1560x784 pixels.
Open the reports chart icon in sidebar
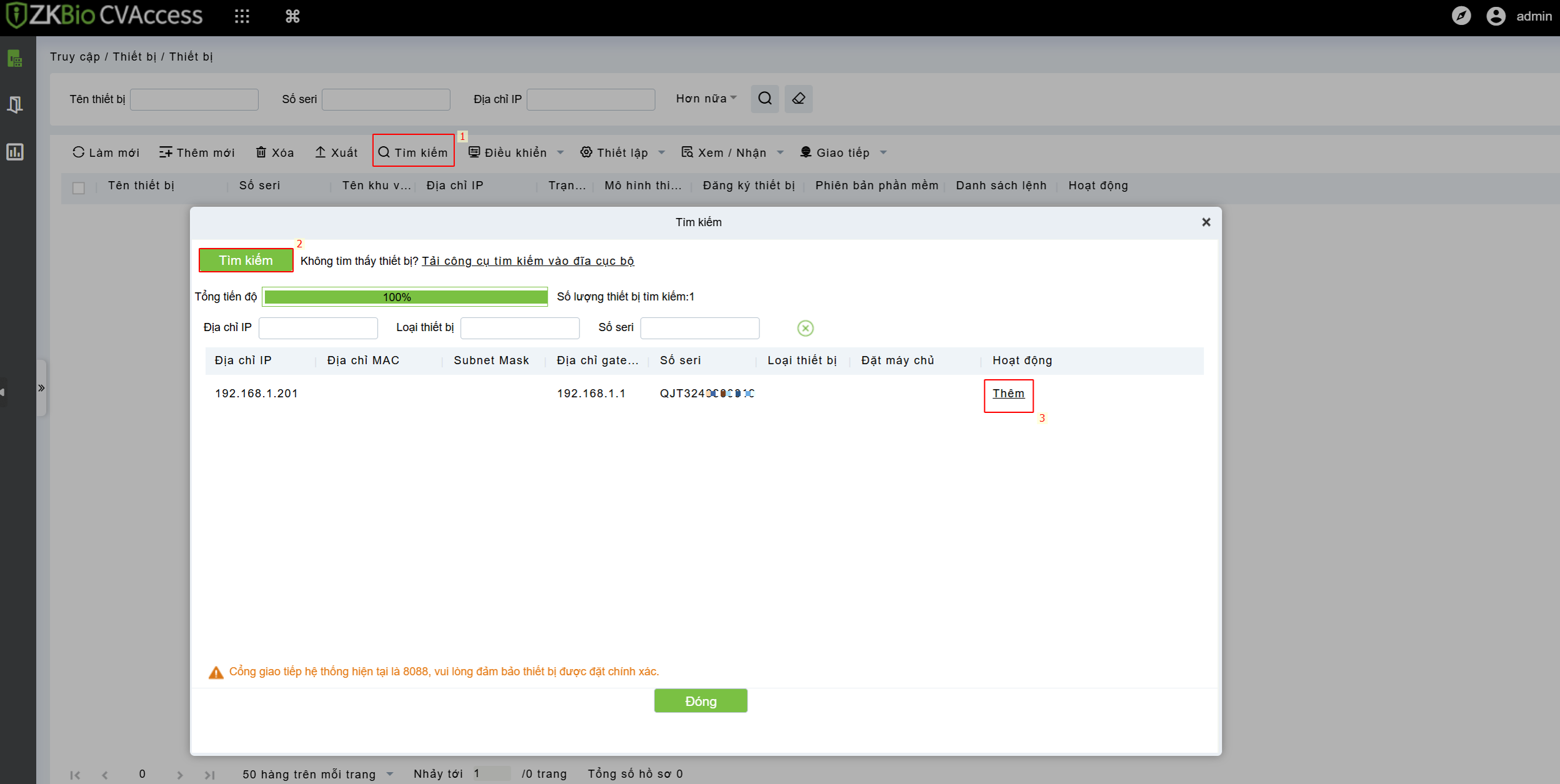[x=15, y=152]
